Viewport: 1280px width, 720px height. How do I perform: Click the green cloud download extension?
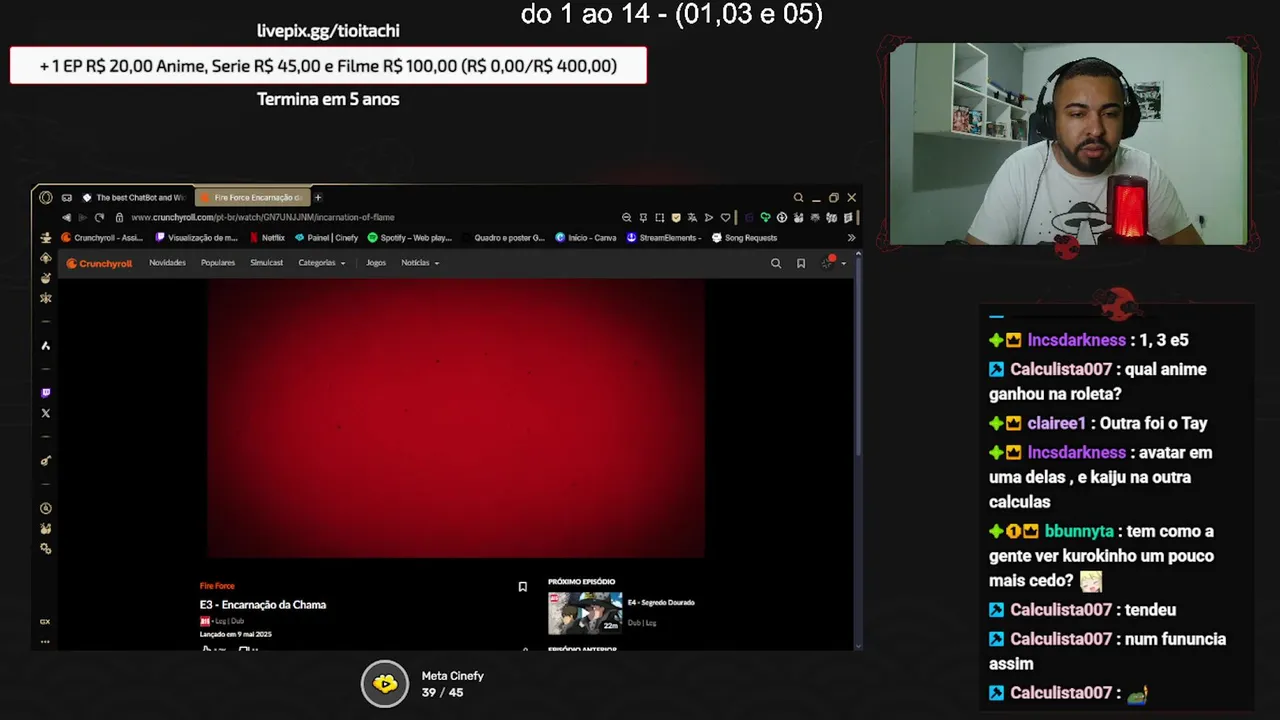click(765, 217)
